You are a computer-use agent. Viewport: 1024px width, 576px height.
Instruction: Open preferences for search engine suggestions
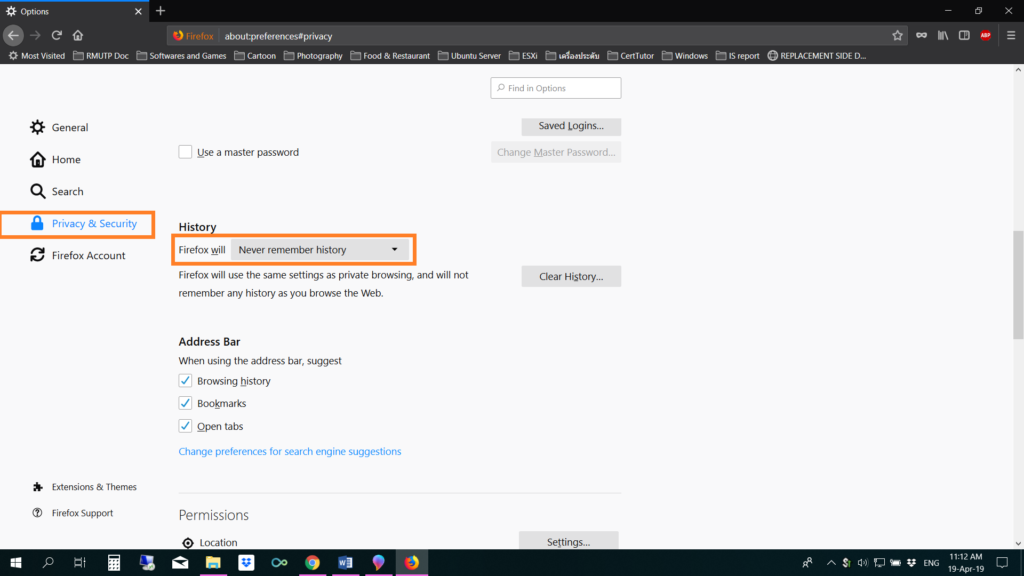[289, 451]
